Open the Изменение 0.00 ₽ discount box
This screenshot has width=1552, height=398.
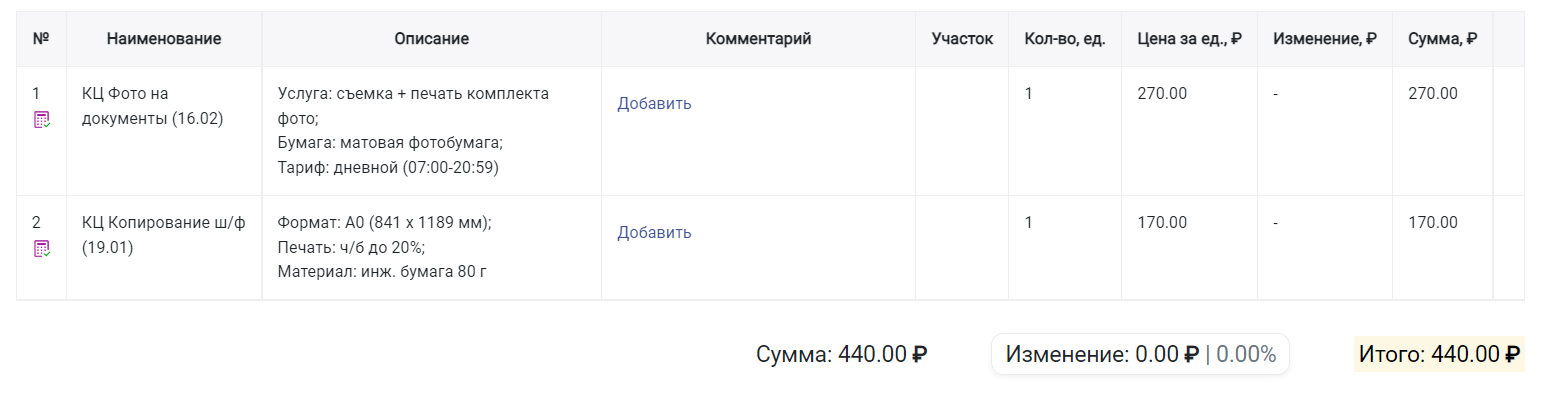1140,354
